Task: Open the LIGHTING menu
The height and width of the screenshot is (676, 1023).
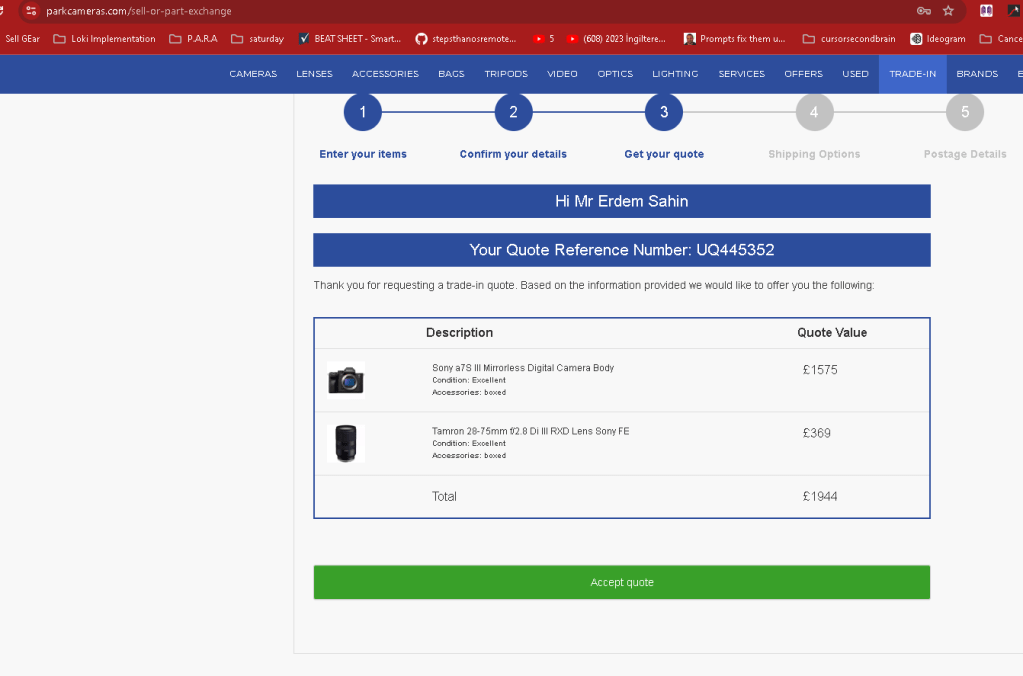Action: tap(675, 74)
